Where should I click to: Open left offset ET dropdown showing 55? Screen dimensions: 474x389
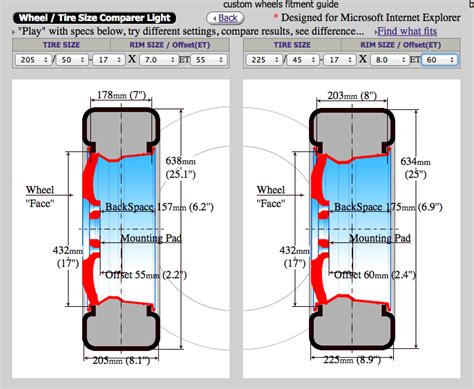tap(209, 60)
